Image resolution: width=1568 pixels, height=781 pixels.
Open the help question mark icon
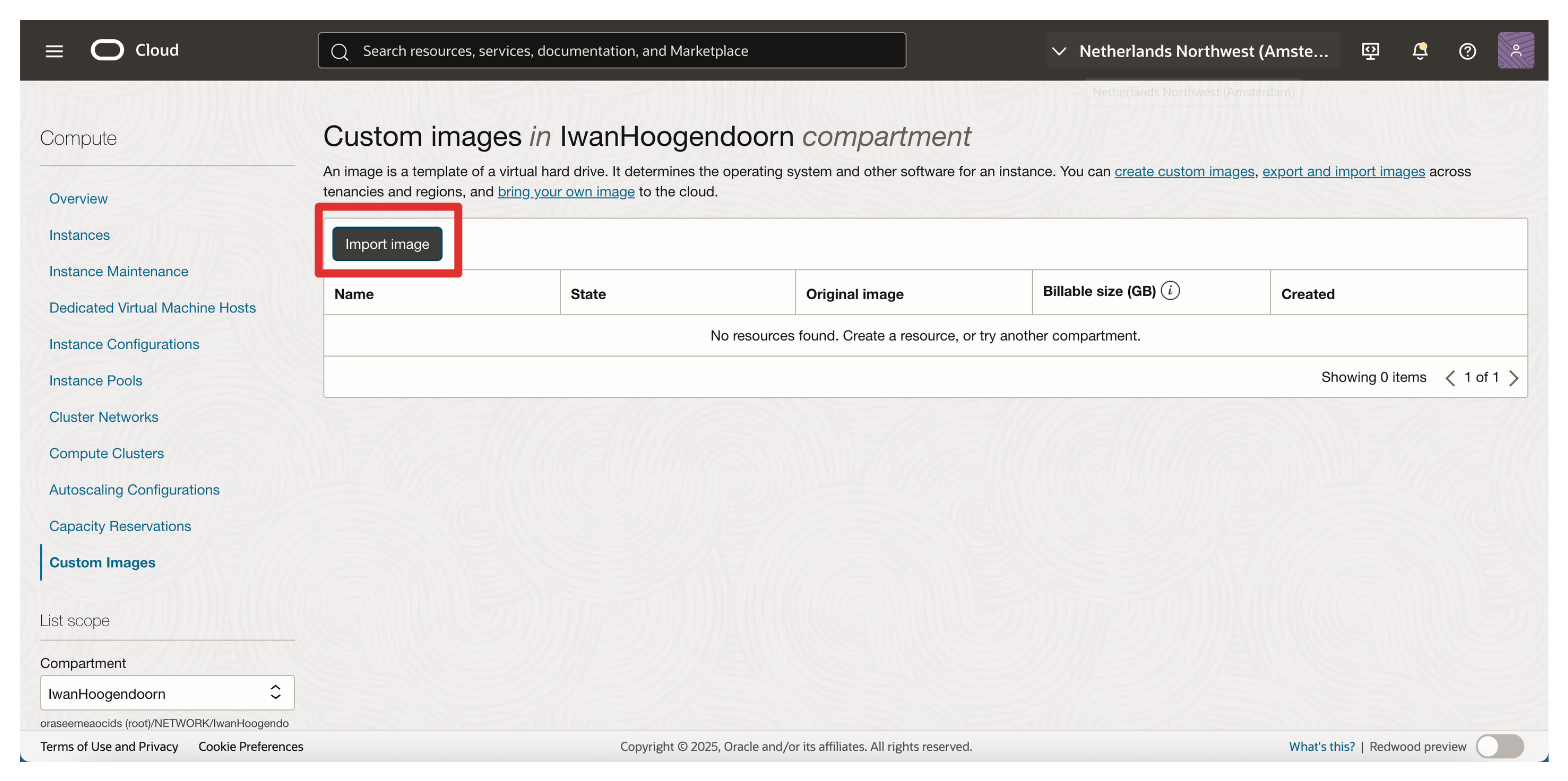tap(1467, 51)
